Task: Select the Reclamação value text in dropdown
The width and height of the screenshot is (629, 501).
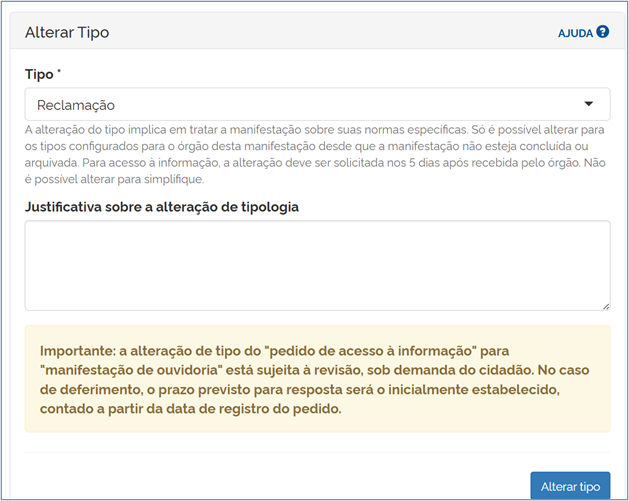Action: click(76, 104)
